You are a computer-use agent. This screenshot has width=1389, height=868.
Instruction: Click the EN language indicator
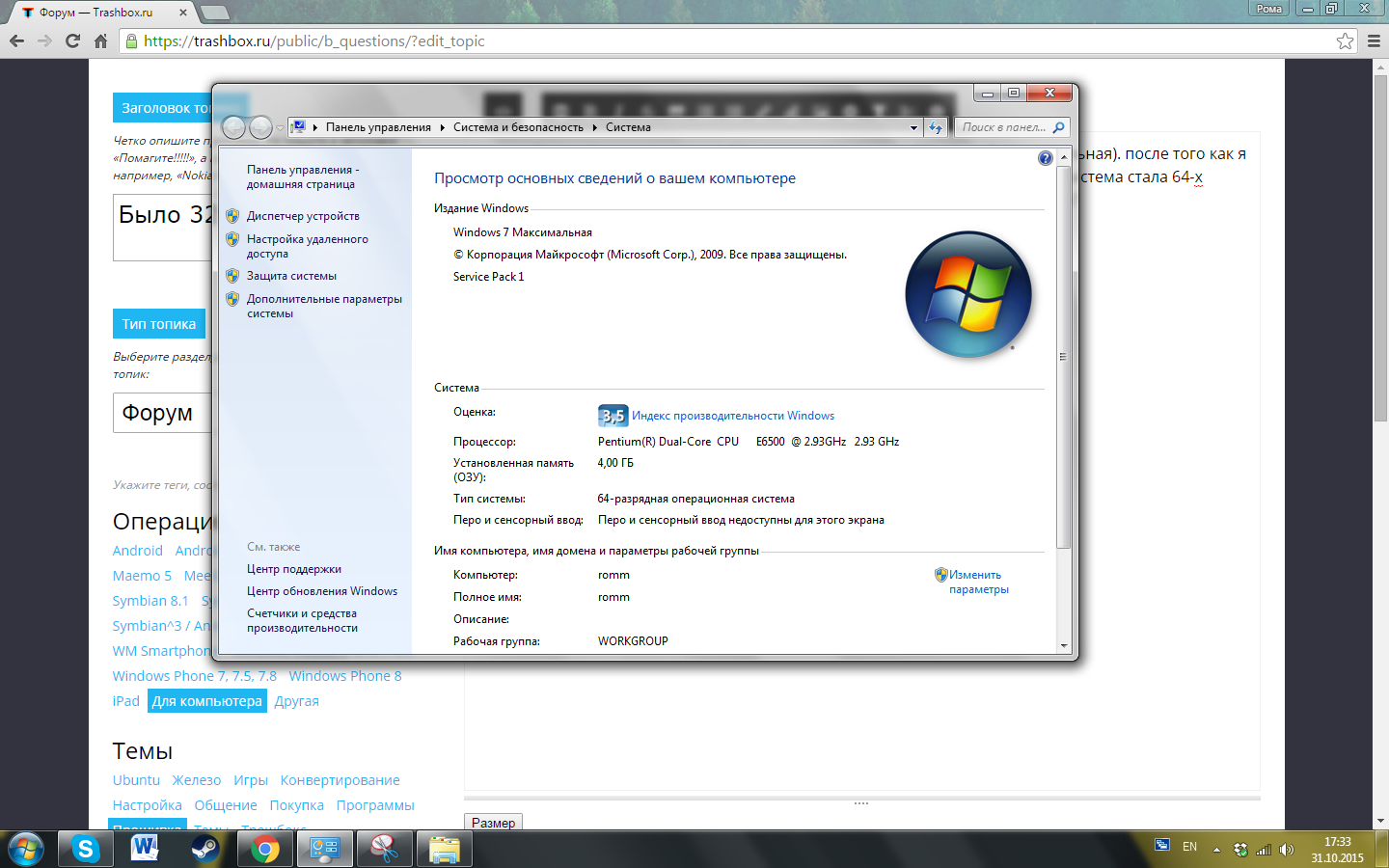[1189, 847]
